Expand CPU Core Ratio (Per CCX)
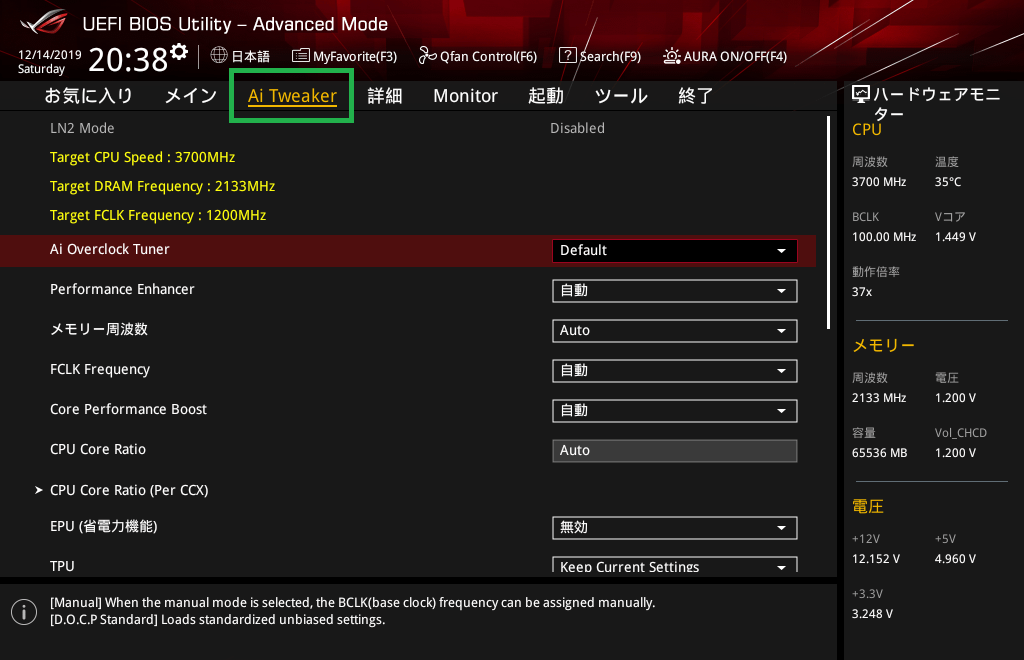 128,490
